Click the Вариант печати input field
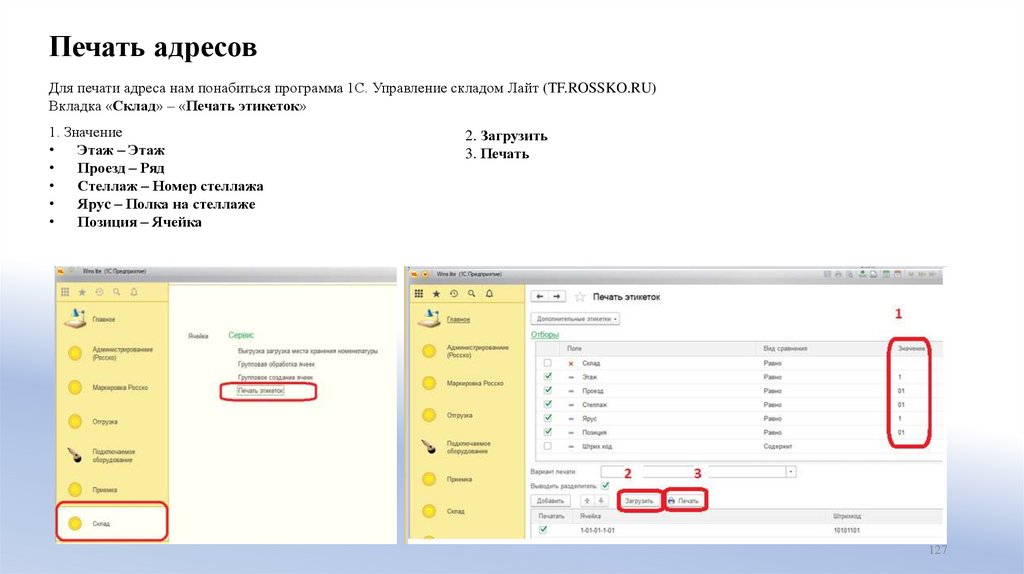Screen dimensions: 1024x574 [692, 471]
